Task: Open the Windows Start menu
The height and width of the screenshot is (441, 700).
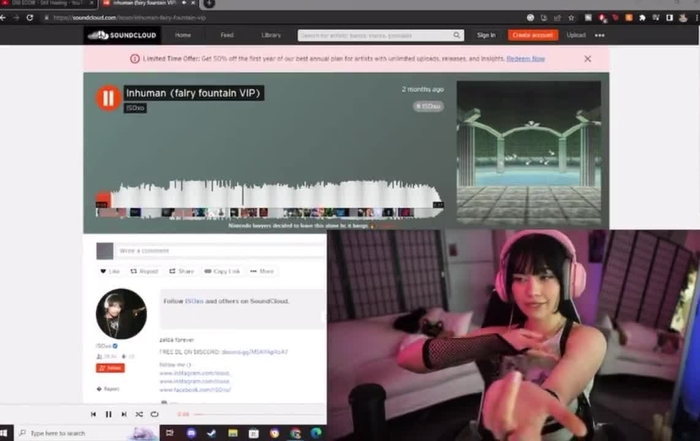Action: click(4, 433)
